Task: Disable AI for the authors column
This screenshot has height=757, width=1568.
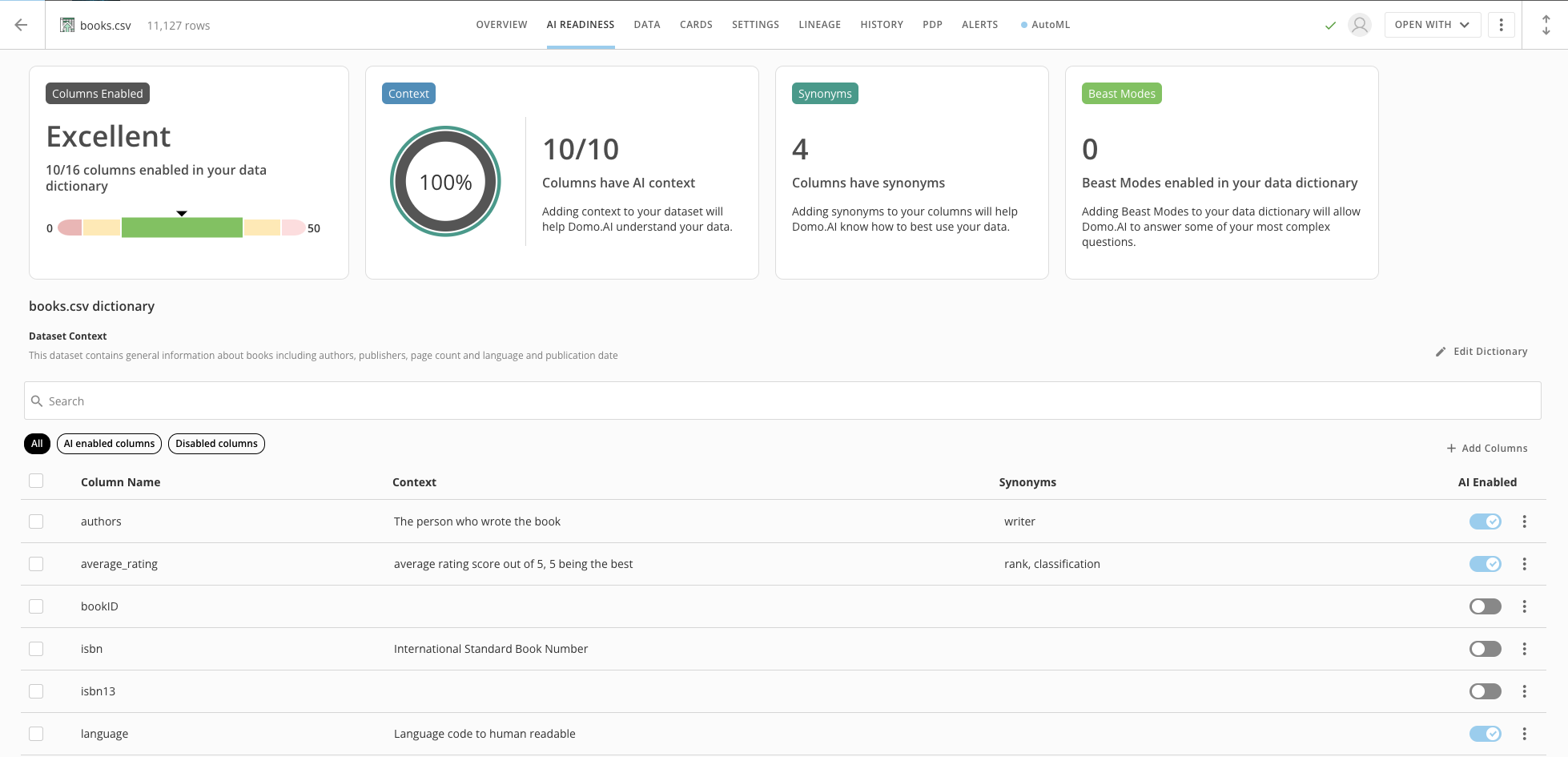Action: pyautogui.click(x=1485, y=521)
